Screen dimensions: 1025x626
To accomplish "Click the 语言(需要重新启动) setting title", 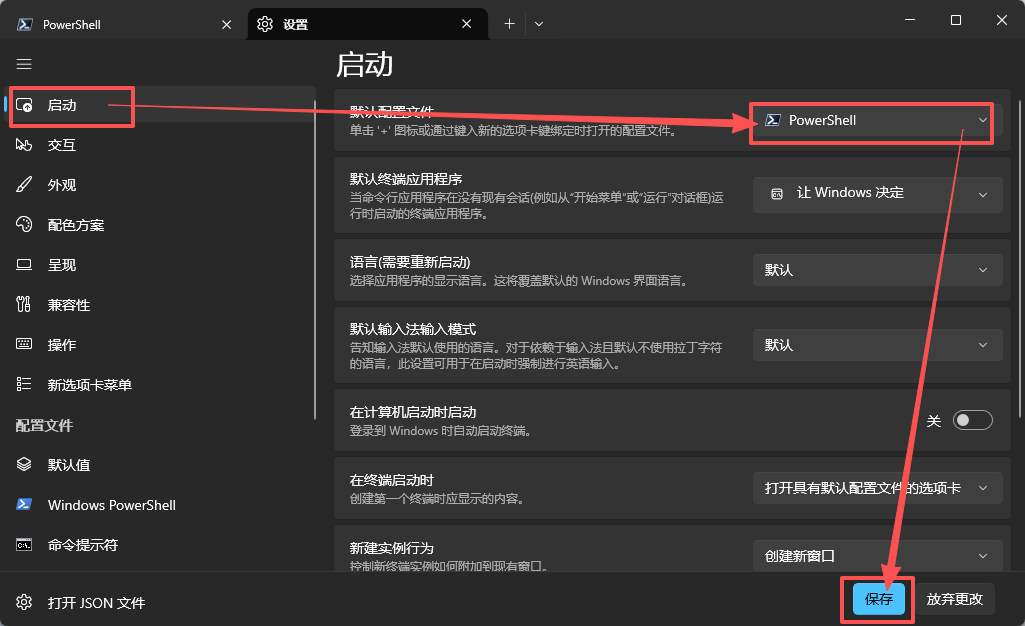I will click(410, 262).
